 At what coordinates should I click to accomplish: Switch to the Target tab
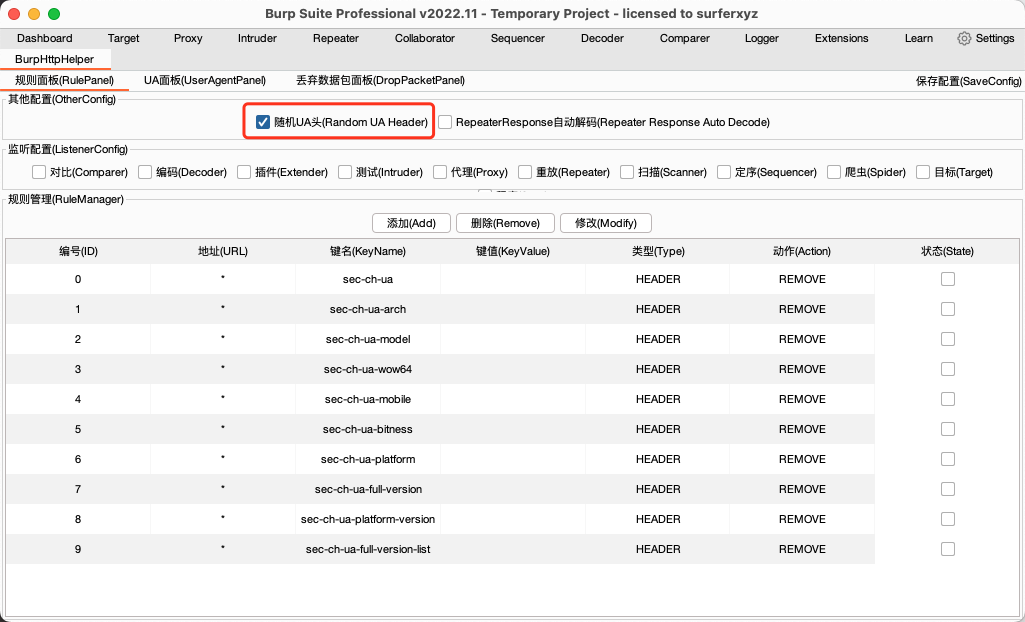124,39
